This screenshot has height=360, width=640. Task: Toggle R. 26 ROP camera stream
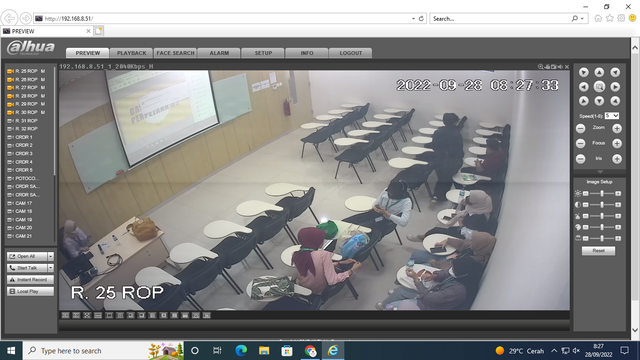point(26,79)
